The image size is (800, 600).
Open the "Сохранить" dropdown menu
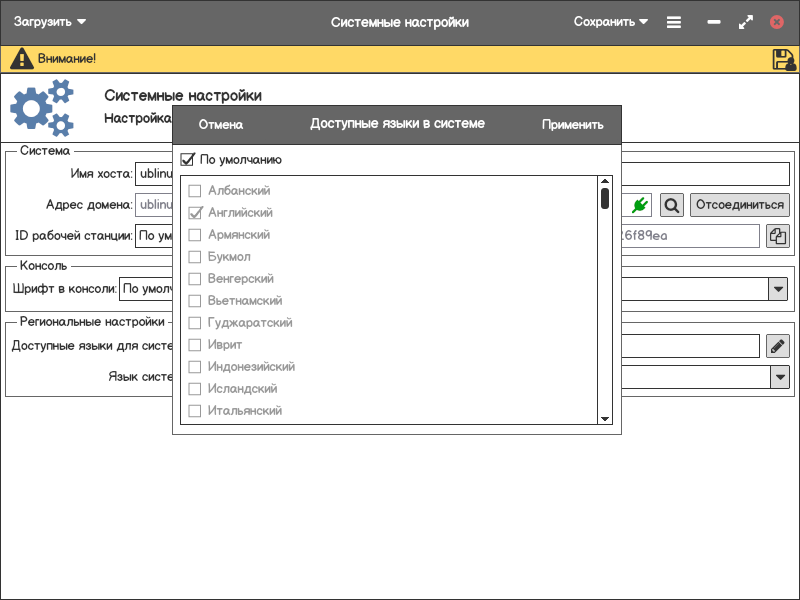(610, 22)
